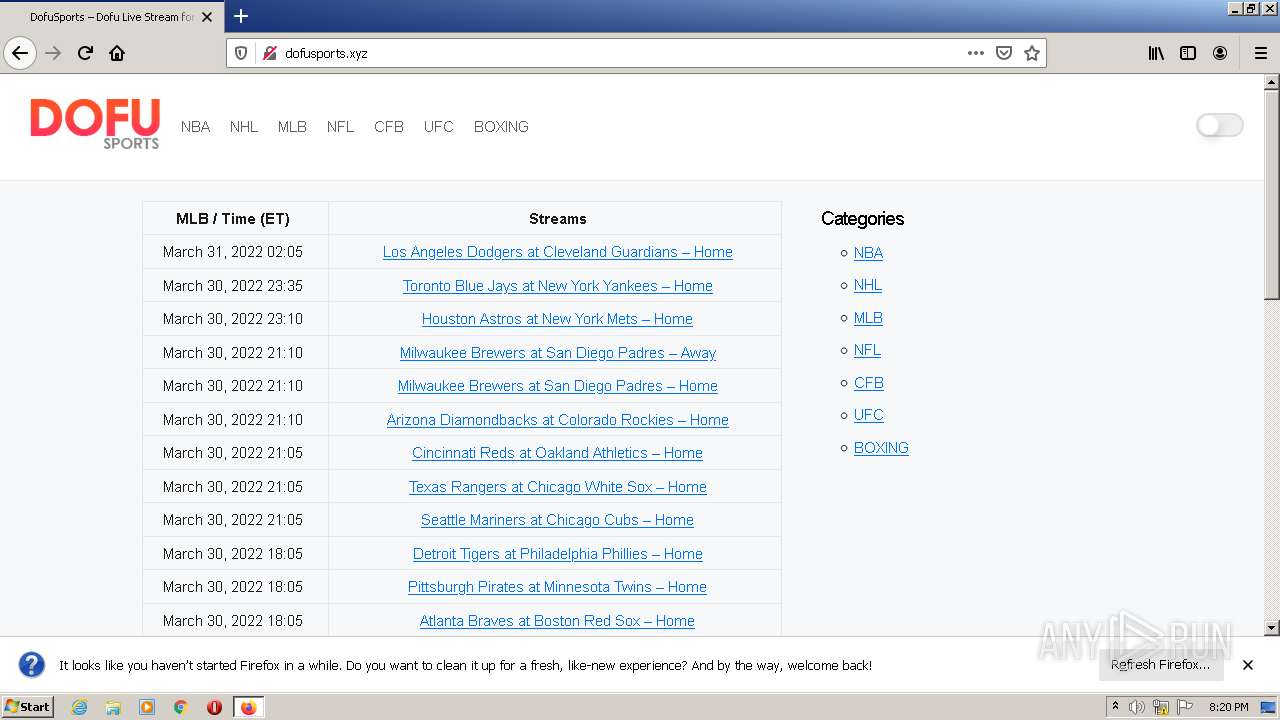
Task: Click the DOFU Sports logo
Action: tap(95, 124)
